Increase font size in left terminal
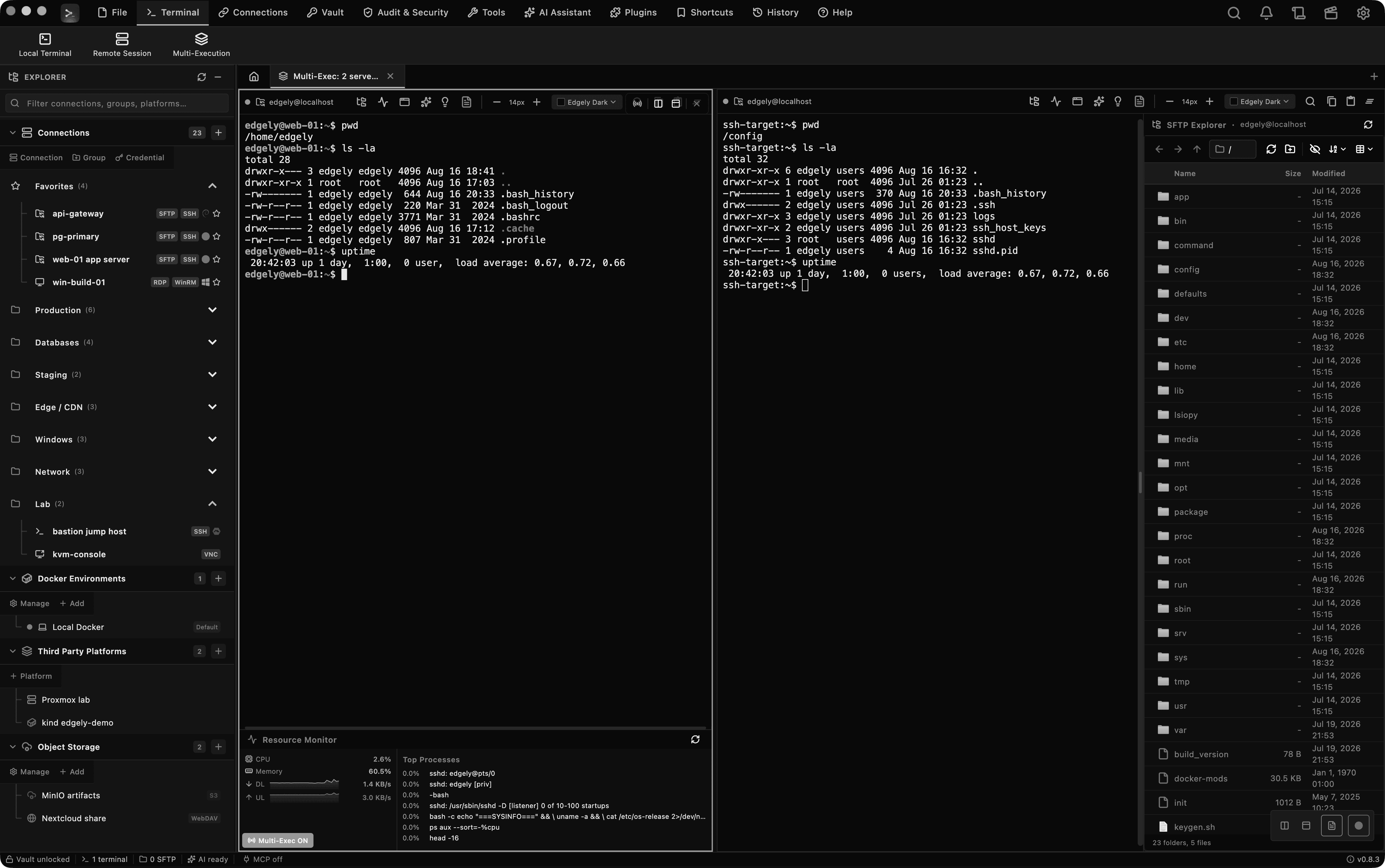This screenshot has width=1385, height=868. pyautogui.click(x=536, y=102)
